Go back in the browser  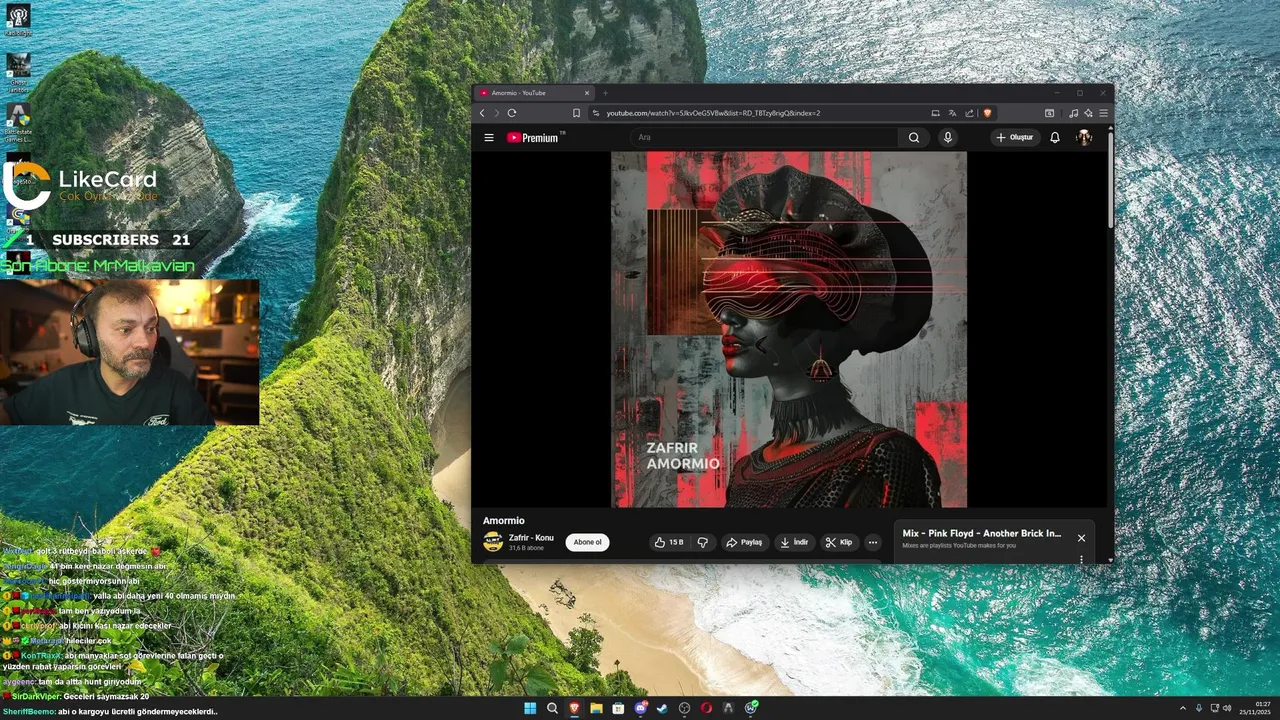point(482,113)
